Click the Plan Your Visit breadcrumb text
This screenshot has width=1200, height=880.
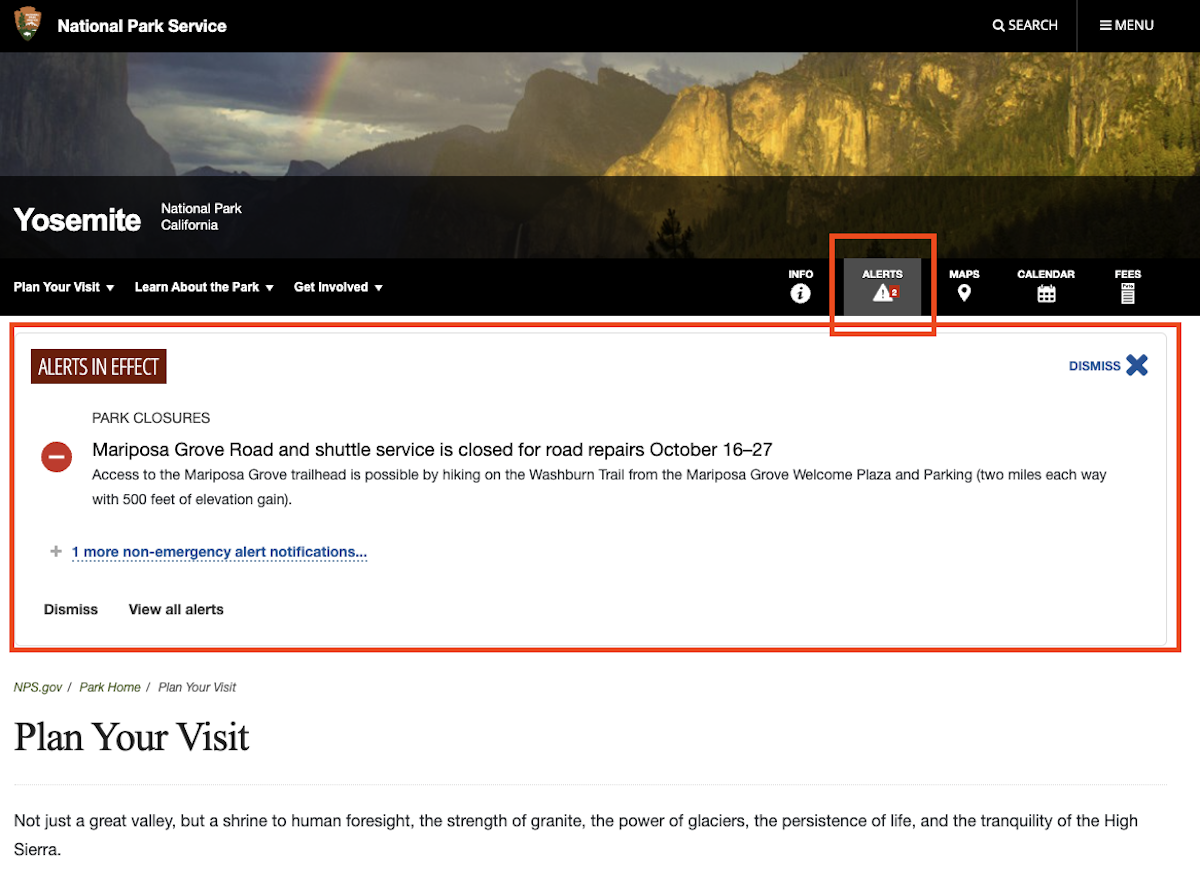click(197, 687)
